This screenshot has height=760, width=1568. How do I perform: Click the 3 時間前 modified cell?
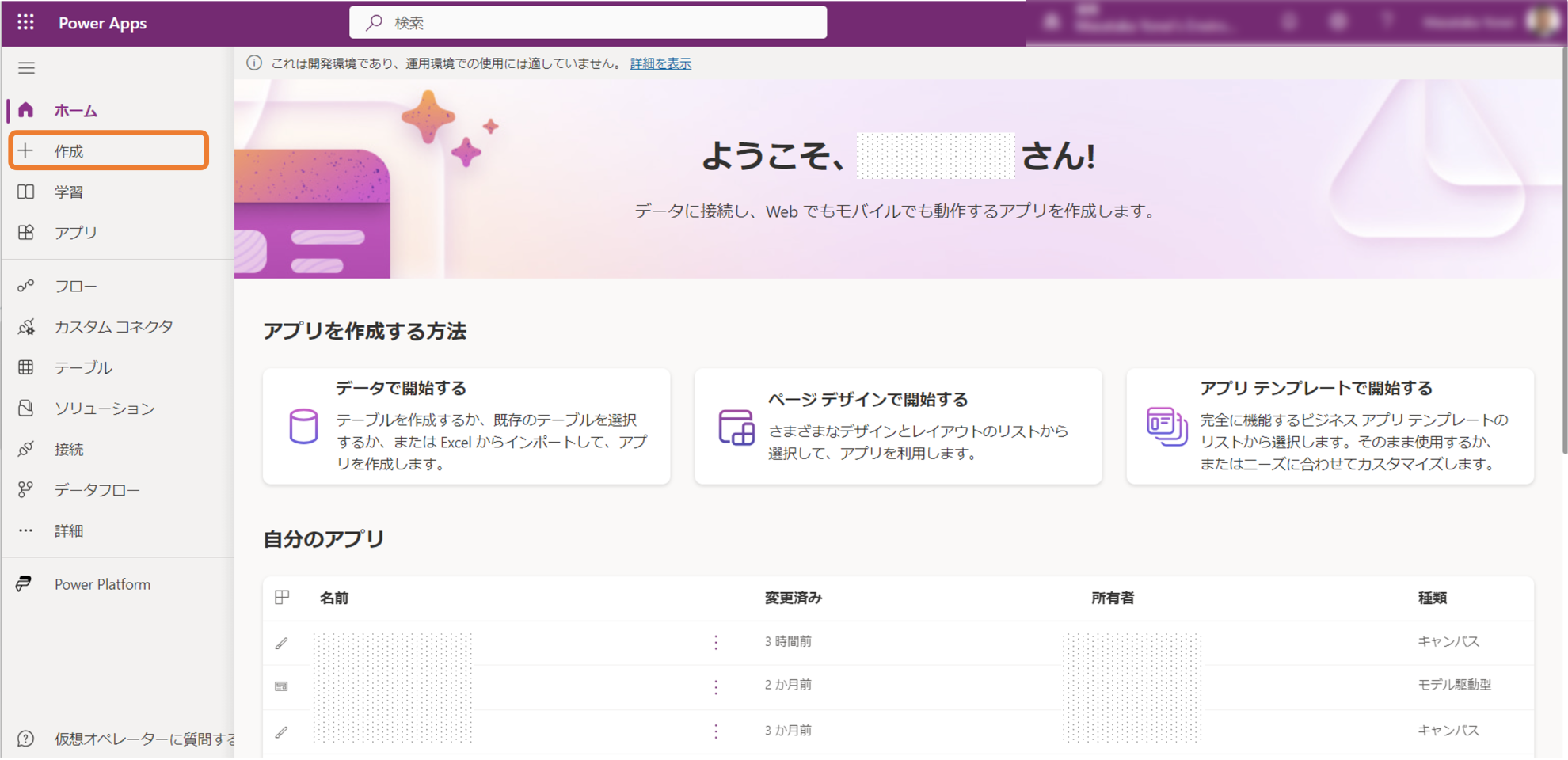788,641
